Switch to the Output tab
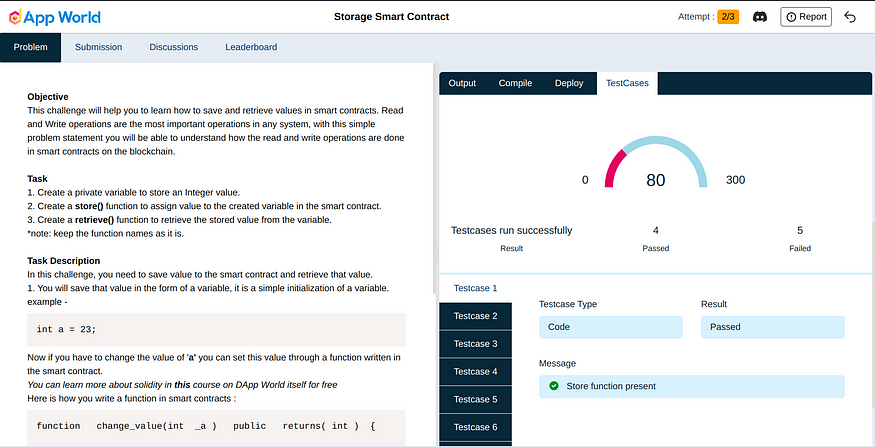The image size is (875, 447). click(x=462, y=83)
